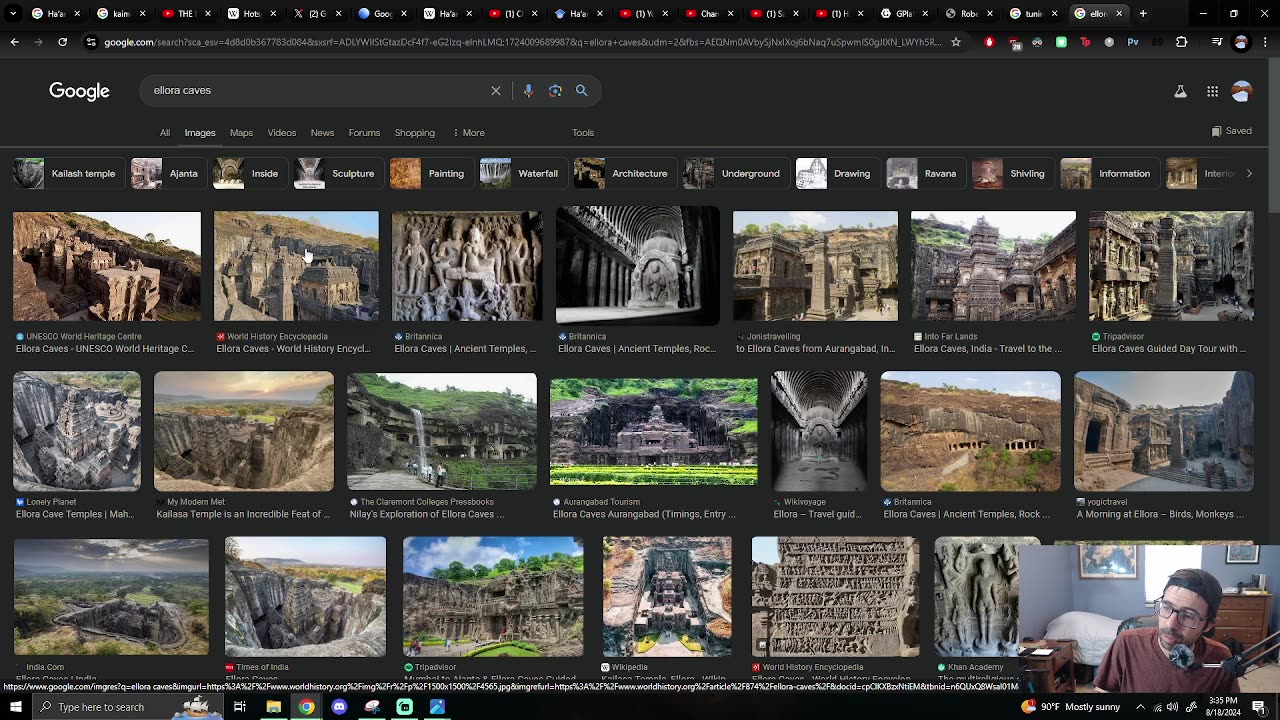Open World History Encyclopedia Ellora image
Screen dimensions: 1280x720
point(296,266)
